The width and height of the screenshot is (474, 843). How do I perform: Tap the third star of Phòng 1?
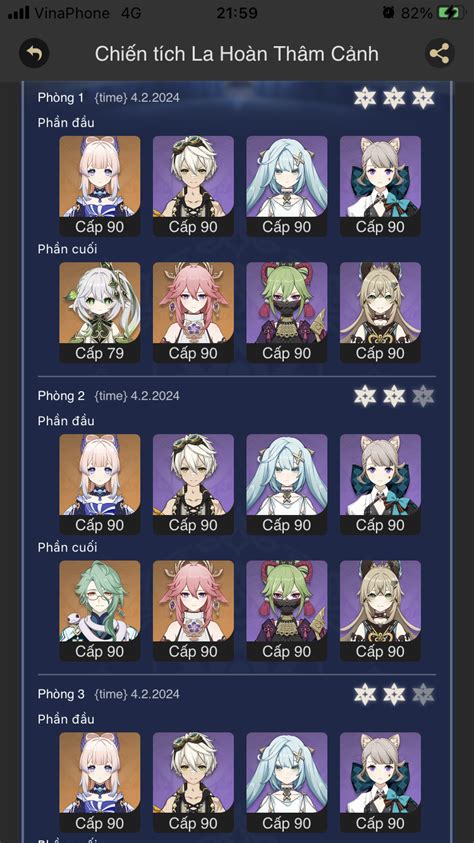pos(423,98)
